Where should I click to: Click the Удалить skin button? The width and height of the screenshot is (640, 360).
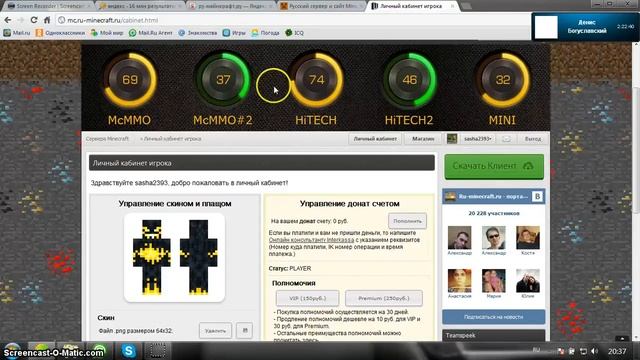pyautogui.click(x=216, y=331)
